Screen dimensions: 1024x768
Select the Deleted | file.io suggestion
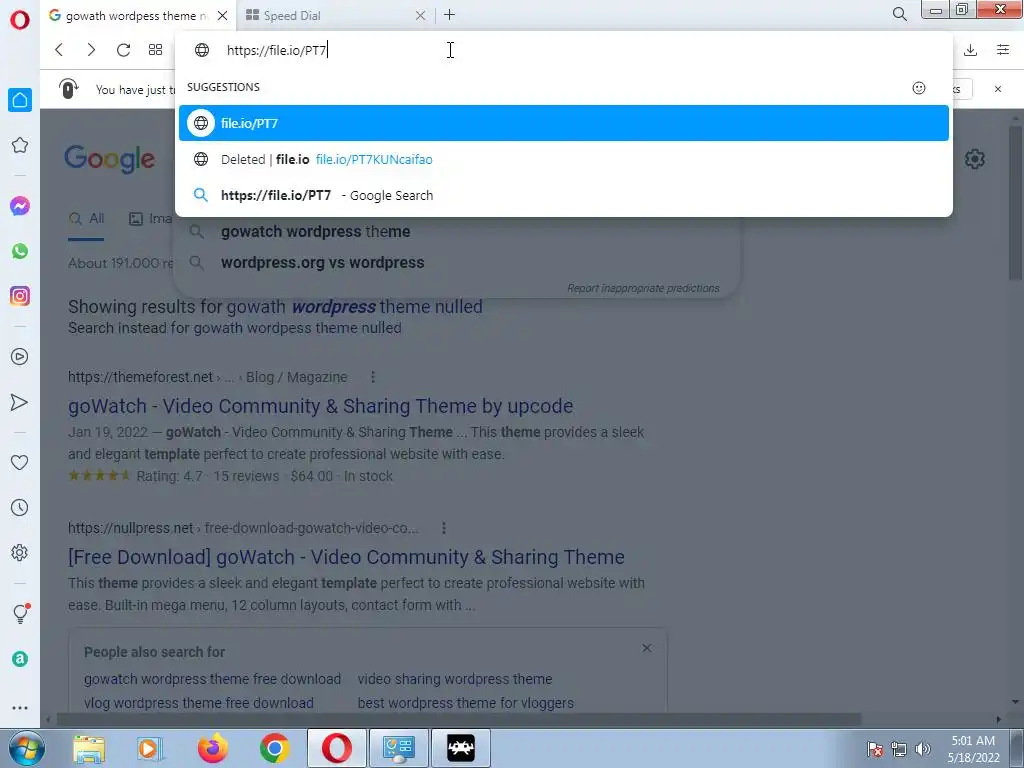pyautogui.click(x=564, y=159)
